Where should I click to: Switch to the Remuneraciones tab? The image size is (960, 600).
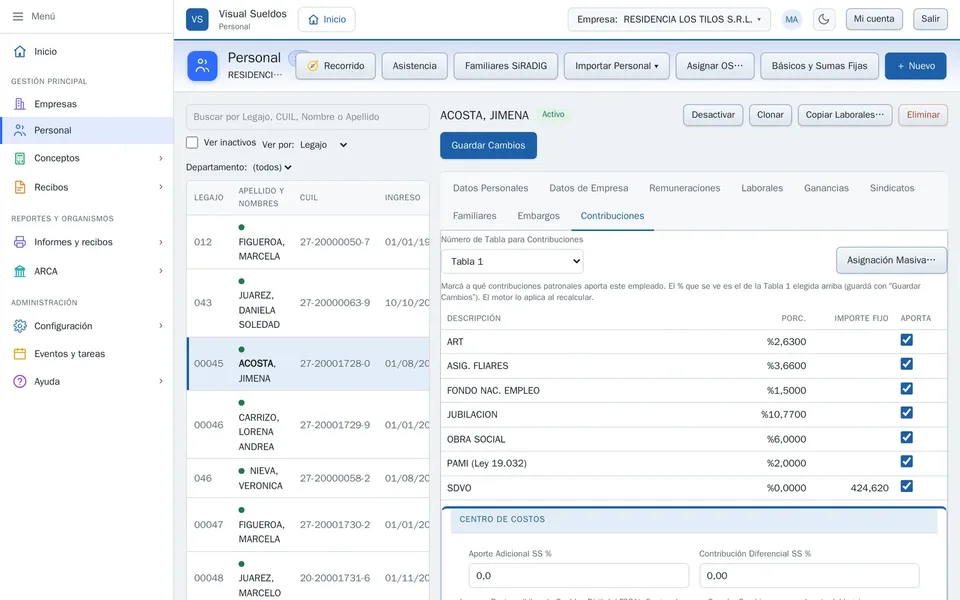684,188
